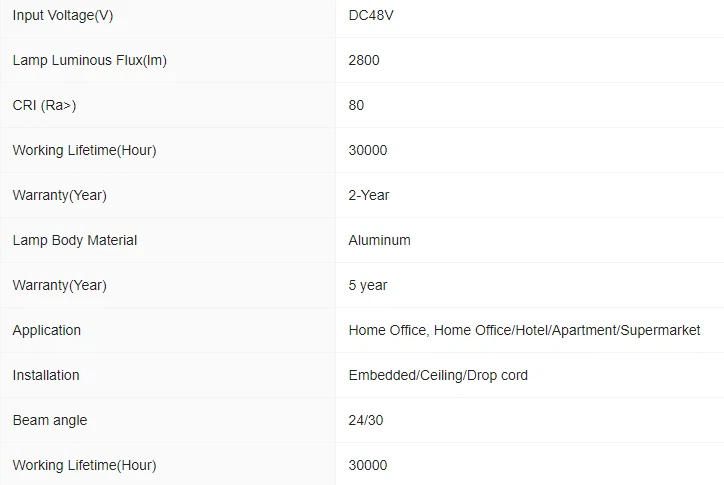Click the Installation label cell
The width and height of the screenshot is (724, 485).
coord(46,375)
